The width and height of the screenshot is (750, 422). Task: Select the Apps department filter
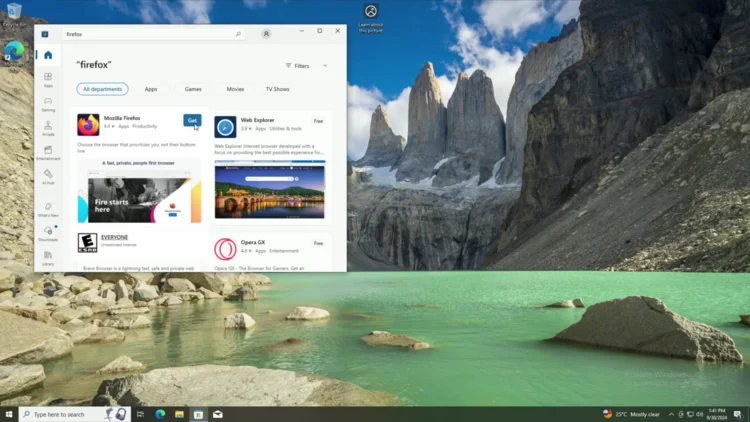pos(151,89)
